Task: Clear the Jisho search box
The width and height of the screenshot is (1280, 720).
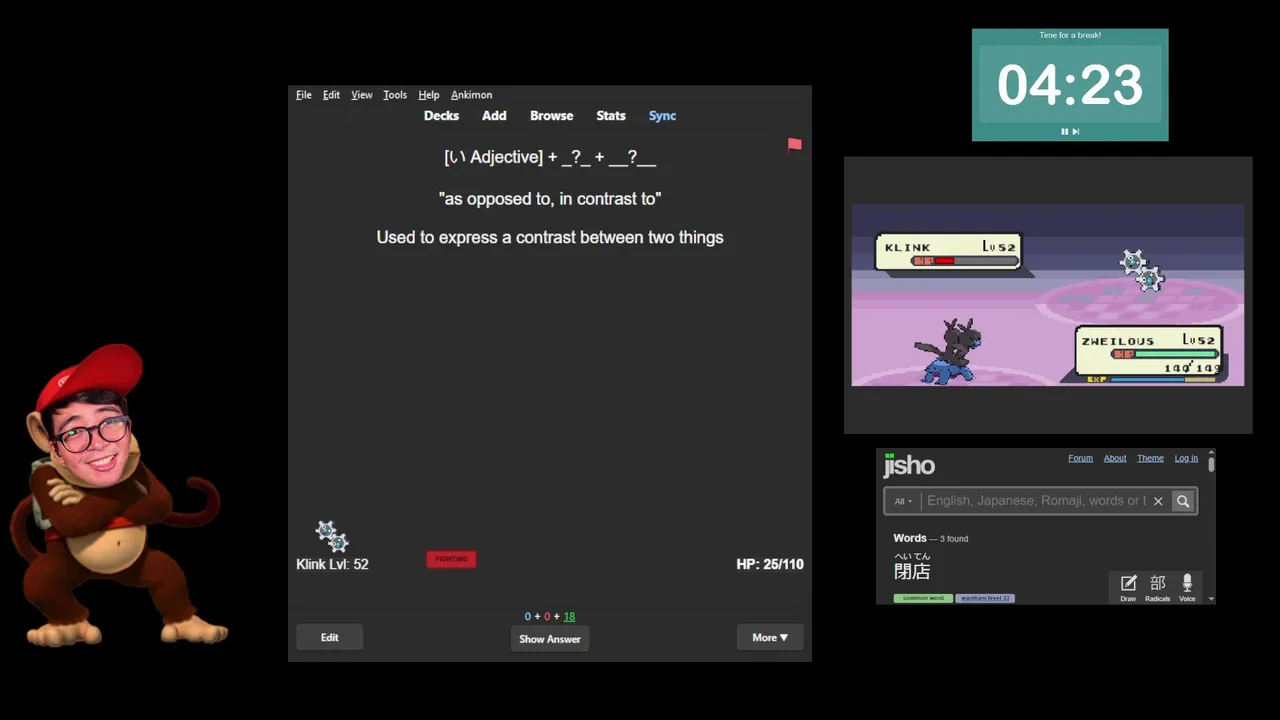Action: tap(1158, 501)
